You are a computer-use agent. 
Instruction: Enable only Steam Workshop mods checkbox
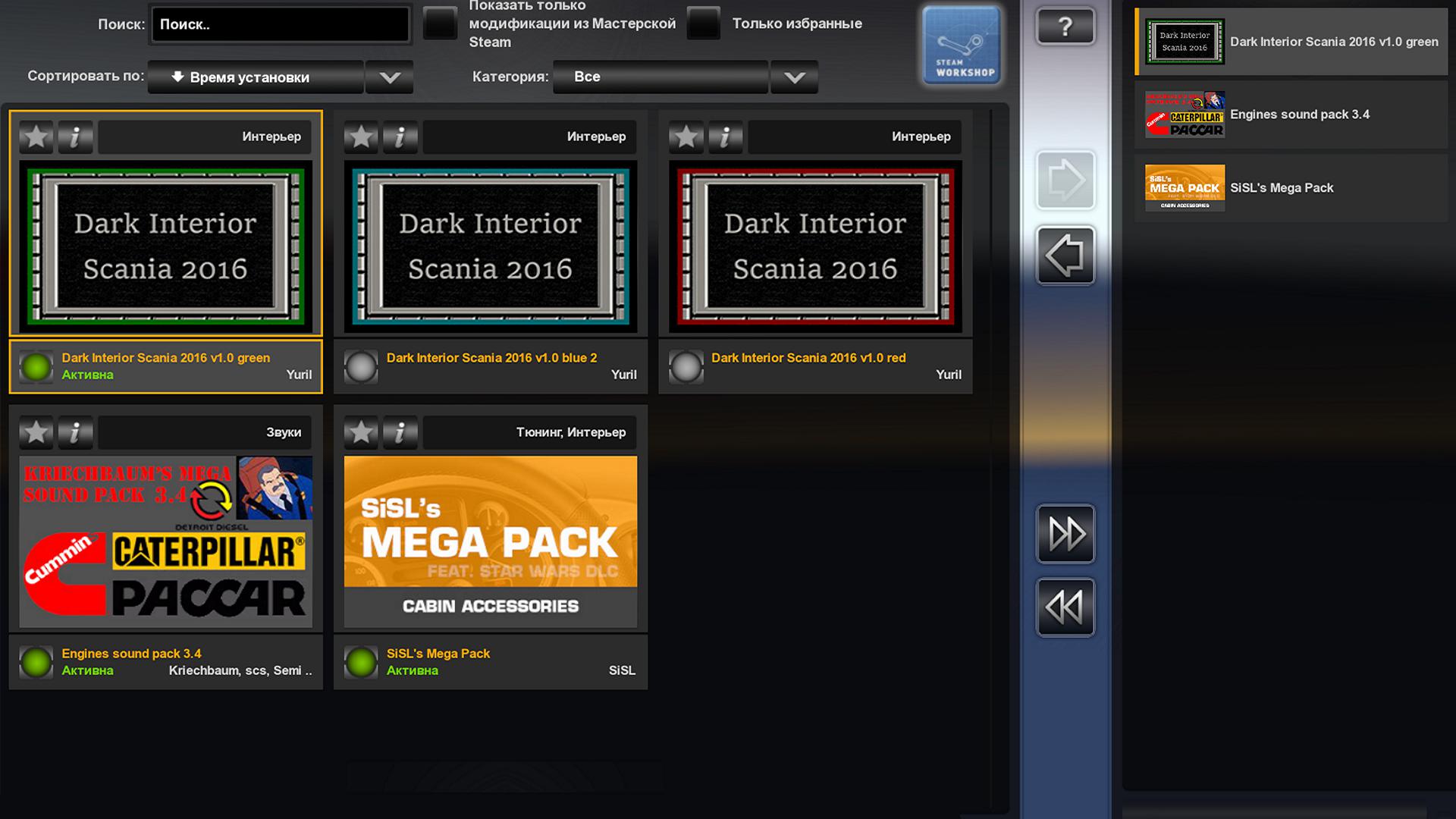coord(440,24)
